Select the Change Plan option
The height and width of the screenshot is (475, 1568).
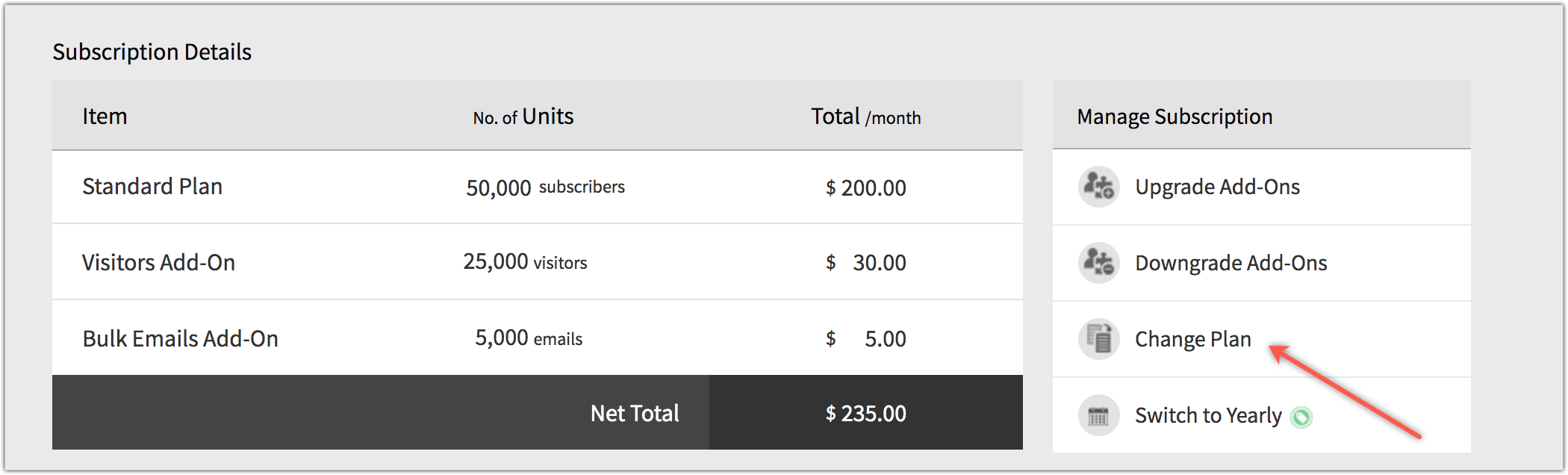(1192, 339)
